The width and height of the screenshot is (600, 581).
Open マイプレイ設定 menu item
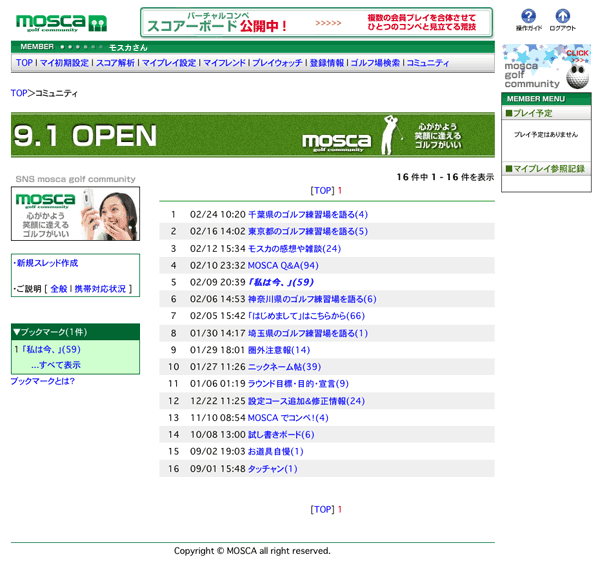(x=169, y=63)
